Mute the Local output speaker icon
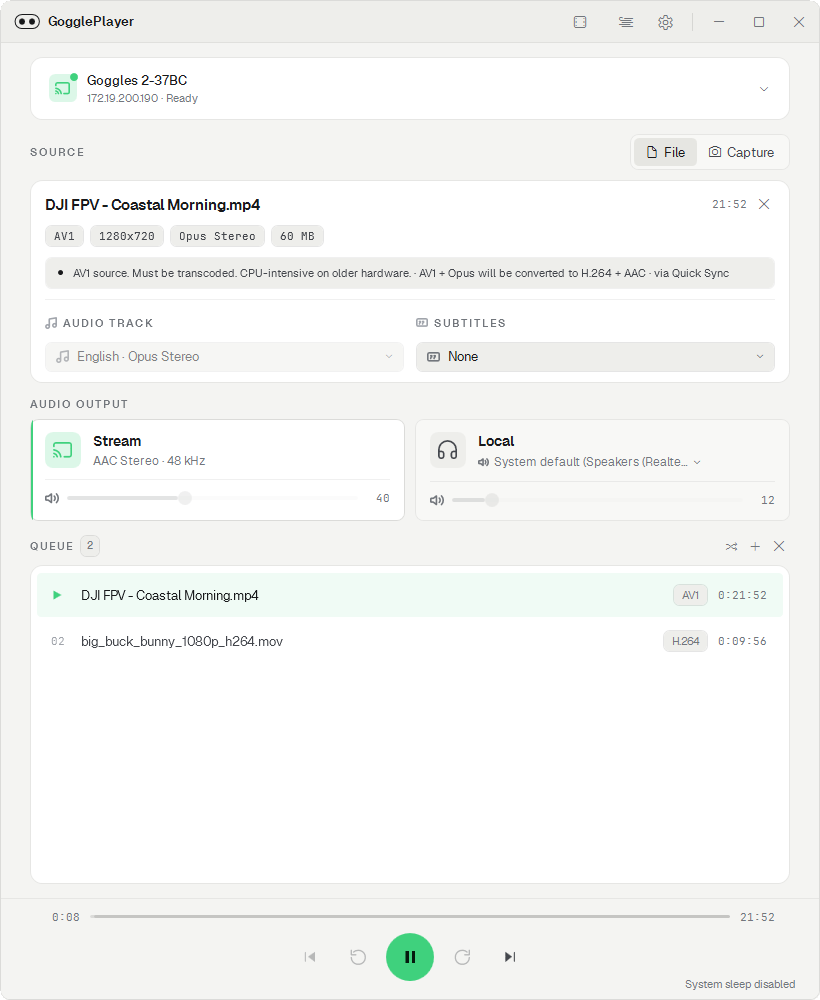The image size is (820, 1000). (x=437, y=500)
